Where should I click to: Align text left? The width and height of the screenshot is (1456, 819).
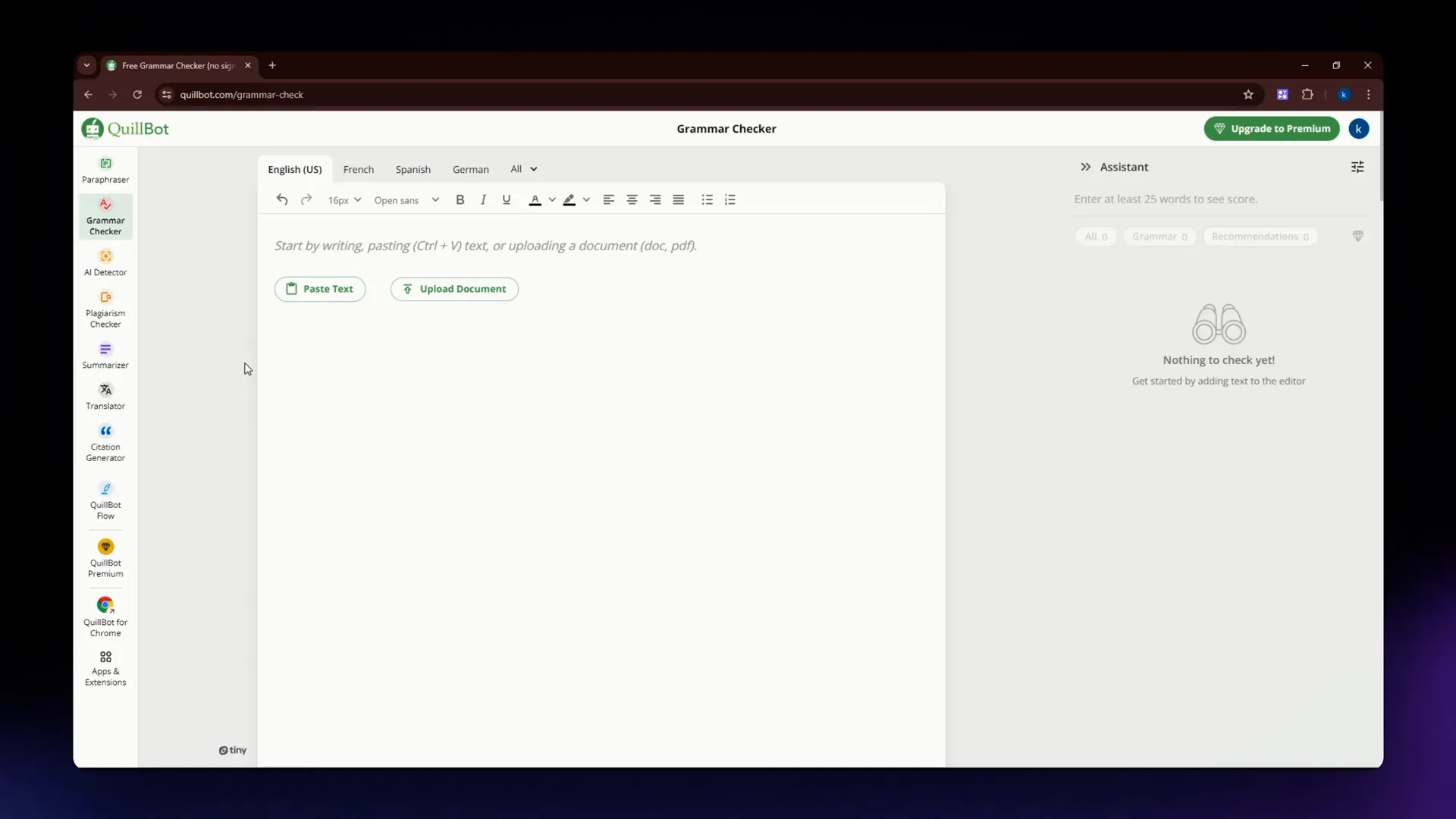(x=608, y=199)
